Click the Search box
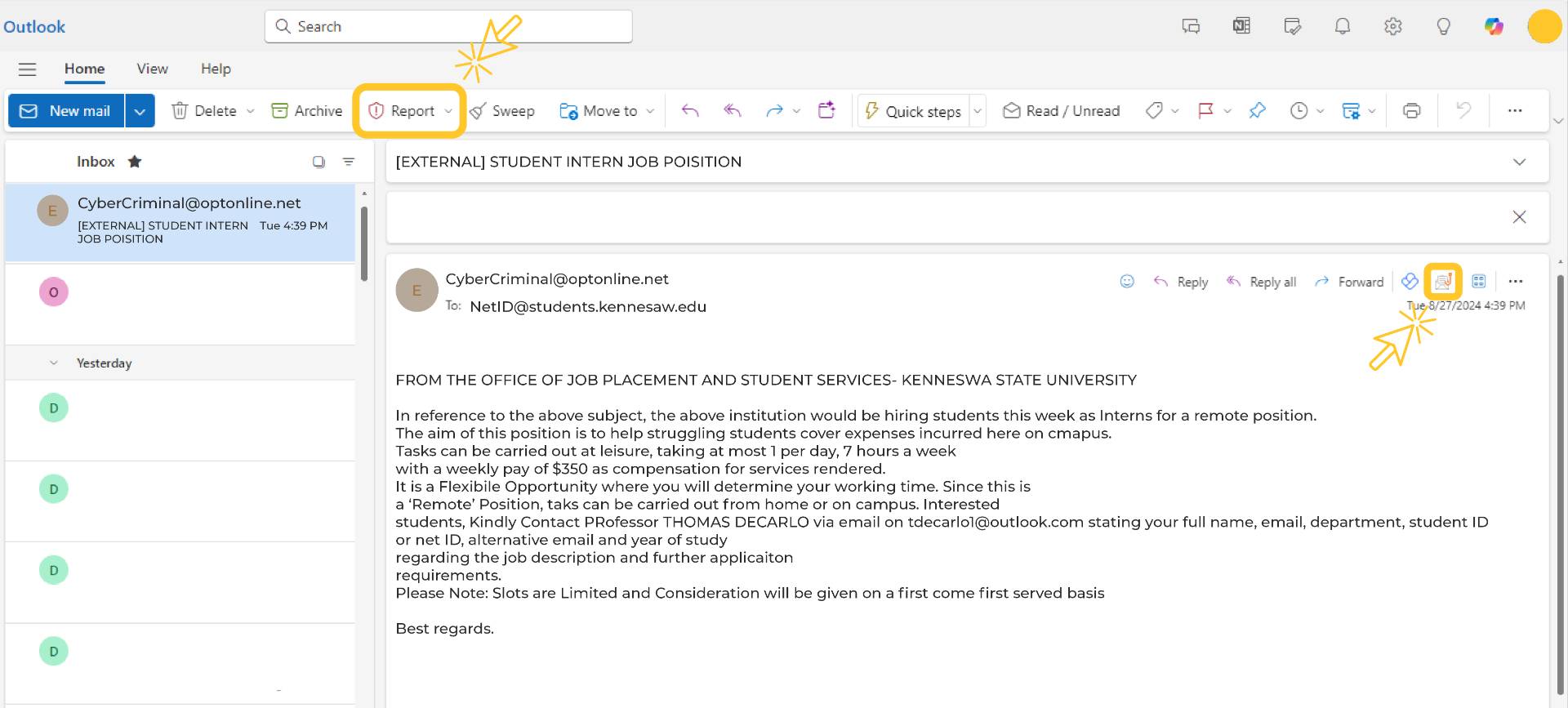Screen dimensions: 1568x708 click(448, 26)
